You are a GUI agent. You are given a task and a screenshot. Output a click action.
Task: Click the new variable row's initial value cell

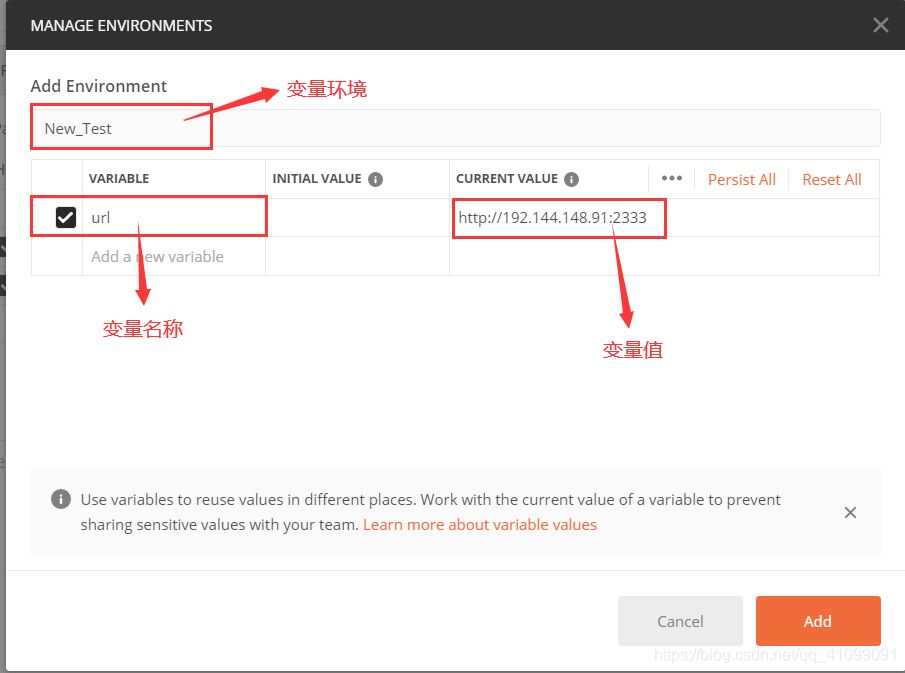click(357, 256)
